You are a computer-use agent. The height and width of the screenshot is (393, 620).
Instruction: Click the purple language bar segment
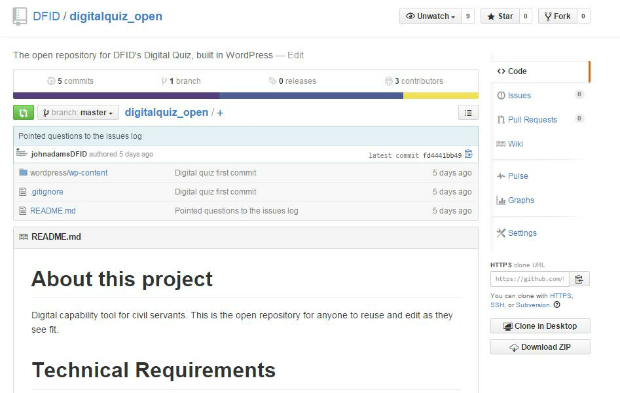[x=116, y=96]
